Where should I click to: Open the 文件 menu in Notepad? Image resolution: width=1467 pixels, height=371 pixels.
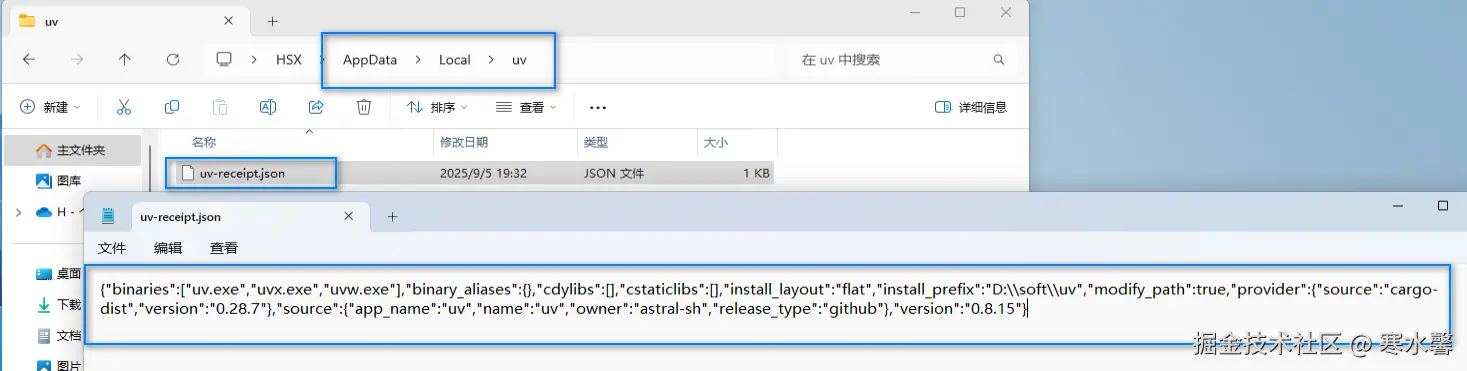click(112, 248)
